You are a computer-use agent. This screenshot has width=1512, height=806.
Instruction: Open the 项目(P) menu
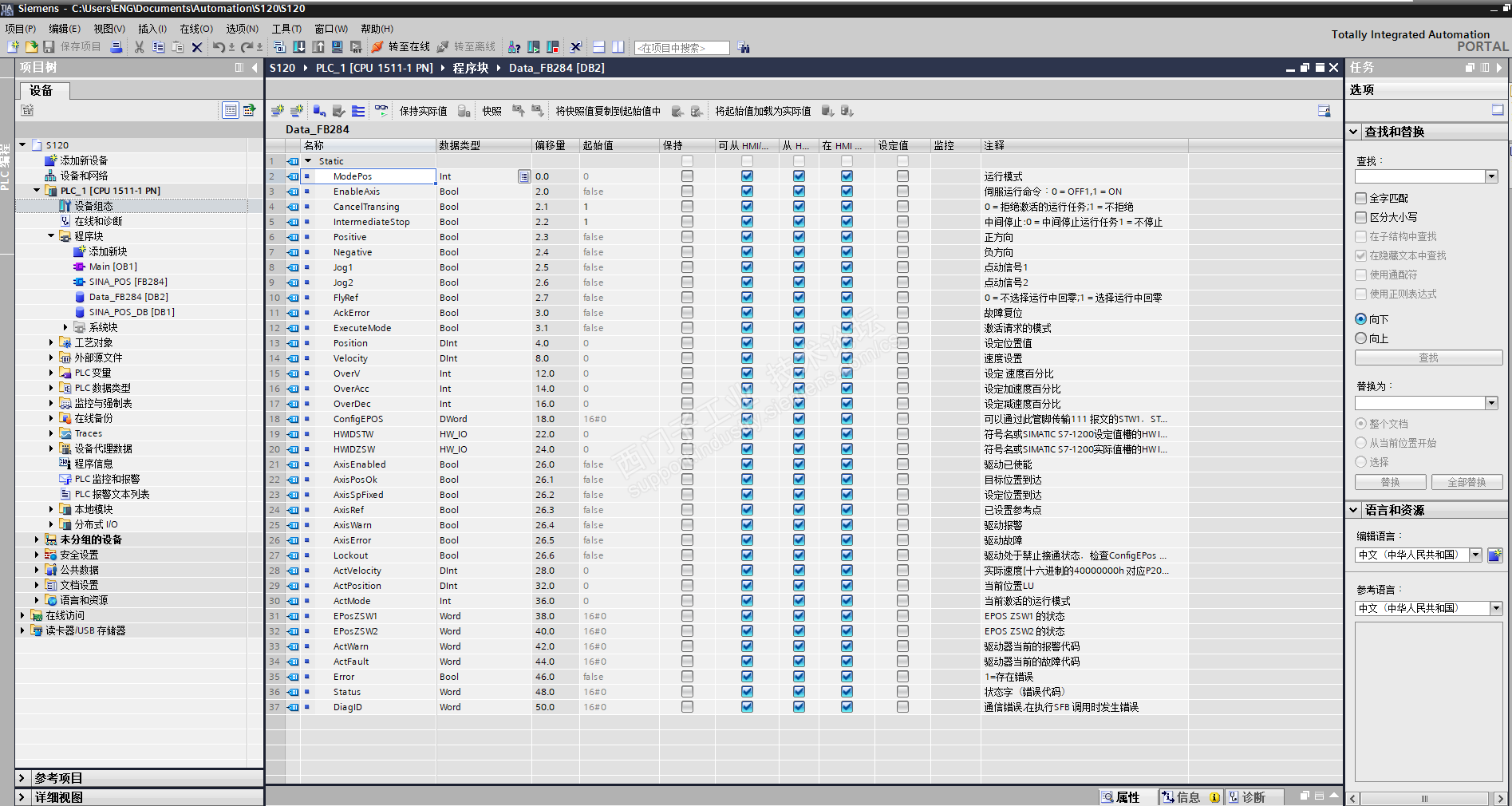click(21, 29)
